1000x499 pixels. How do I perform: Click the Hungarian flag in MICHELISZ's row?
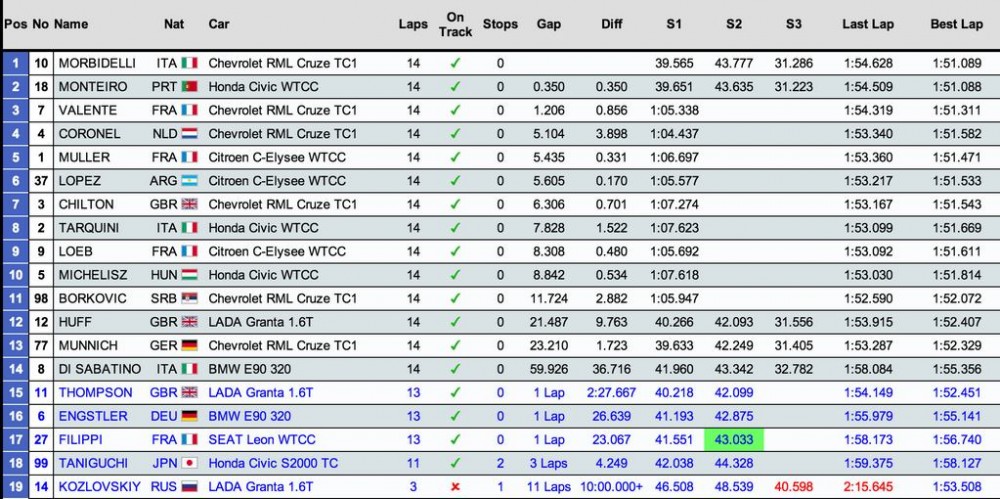[189, 275]
